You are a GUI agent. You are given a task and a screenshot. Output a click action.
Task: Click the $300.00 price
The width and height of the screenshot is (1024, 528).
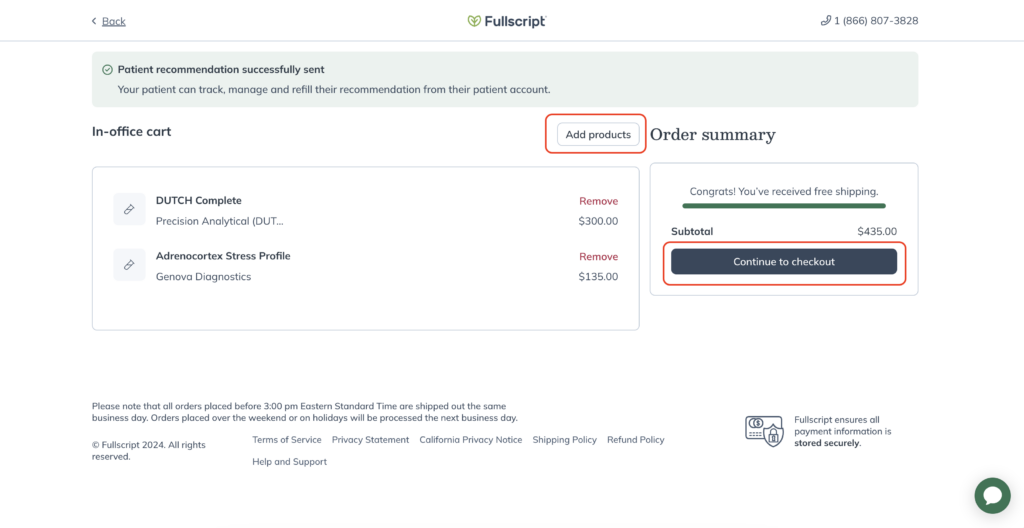598,222
